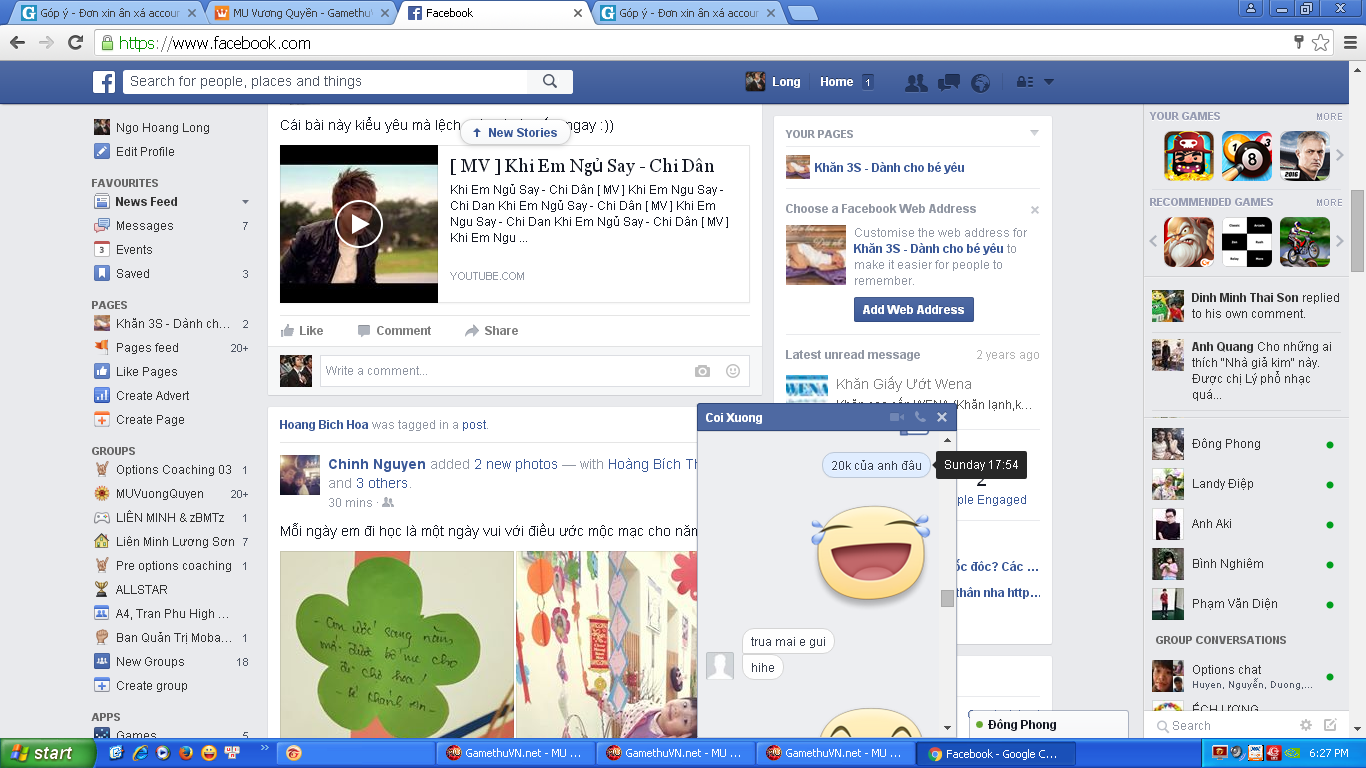Click the New Stories pill
Screen dimensions: 1366x768
click(x=515, y=132)
